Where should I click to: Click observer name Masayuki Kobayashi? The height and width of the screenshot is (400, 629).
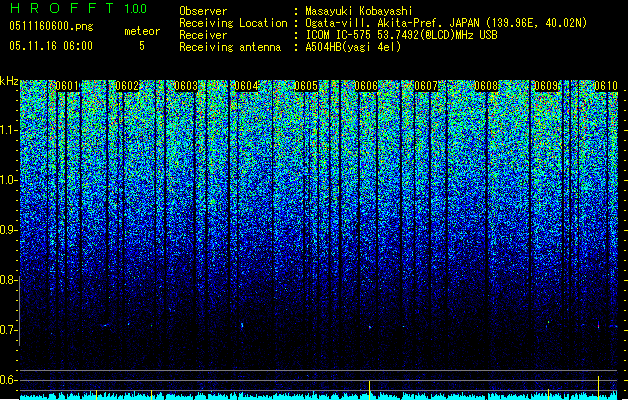point(359,11)
